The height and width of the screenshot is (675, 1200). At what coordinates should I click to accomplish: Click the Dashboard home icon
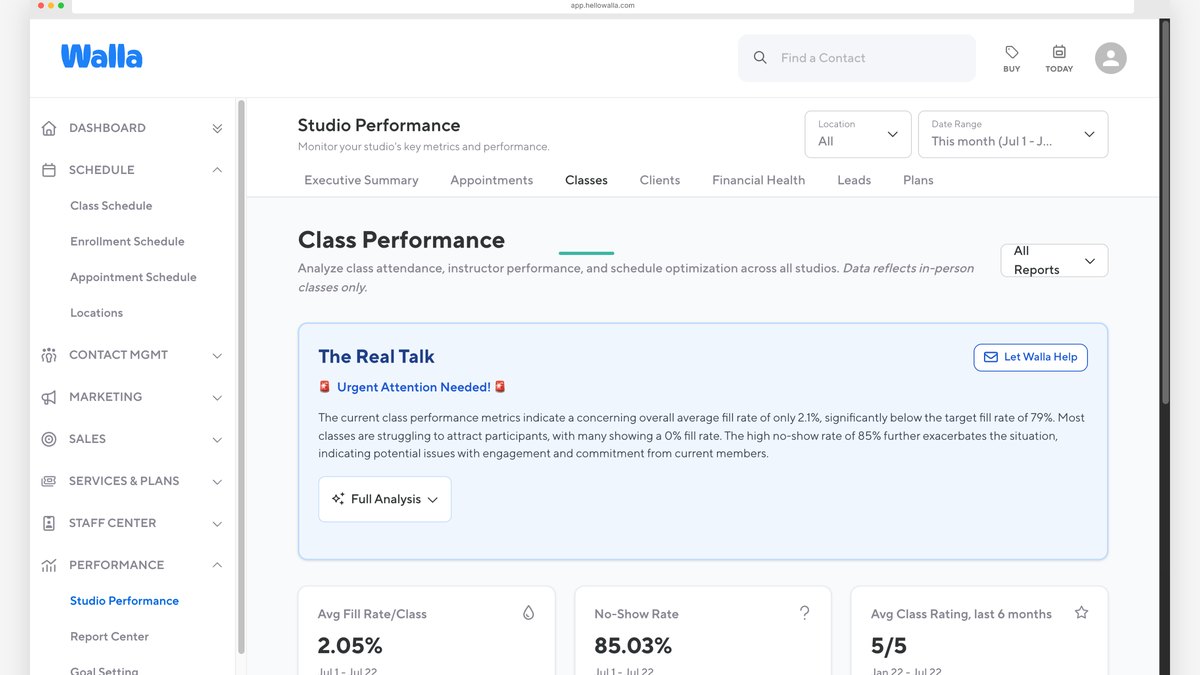pyautogui.click(x=49, y=128)
